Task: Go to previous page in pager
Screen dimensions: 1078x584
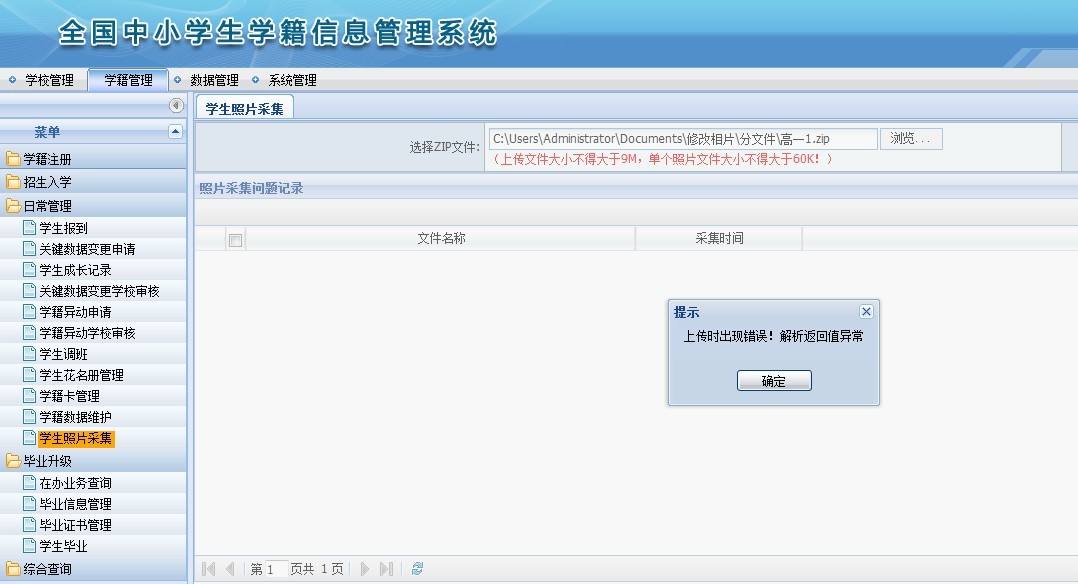Action: (230, 569)
